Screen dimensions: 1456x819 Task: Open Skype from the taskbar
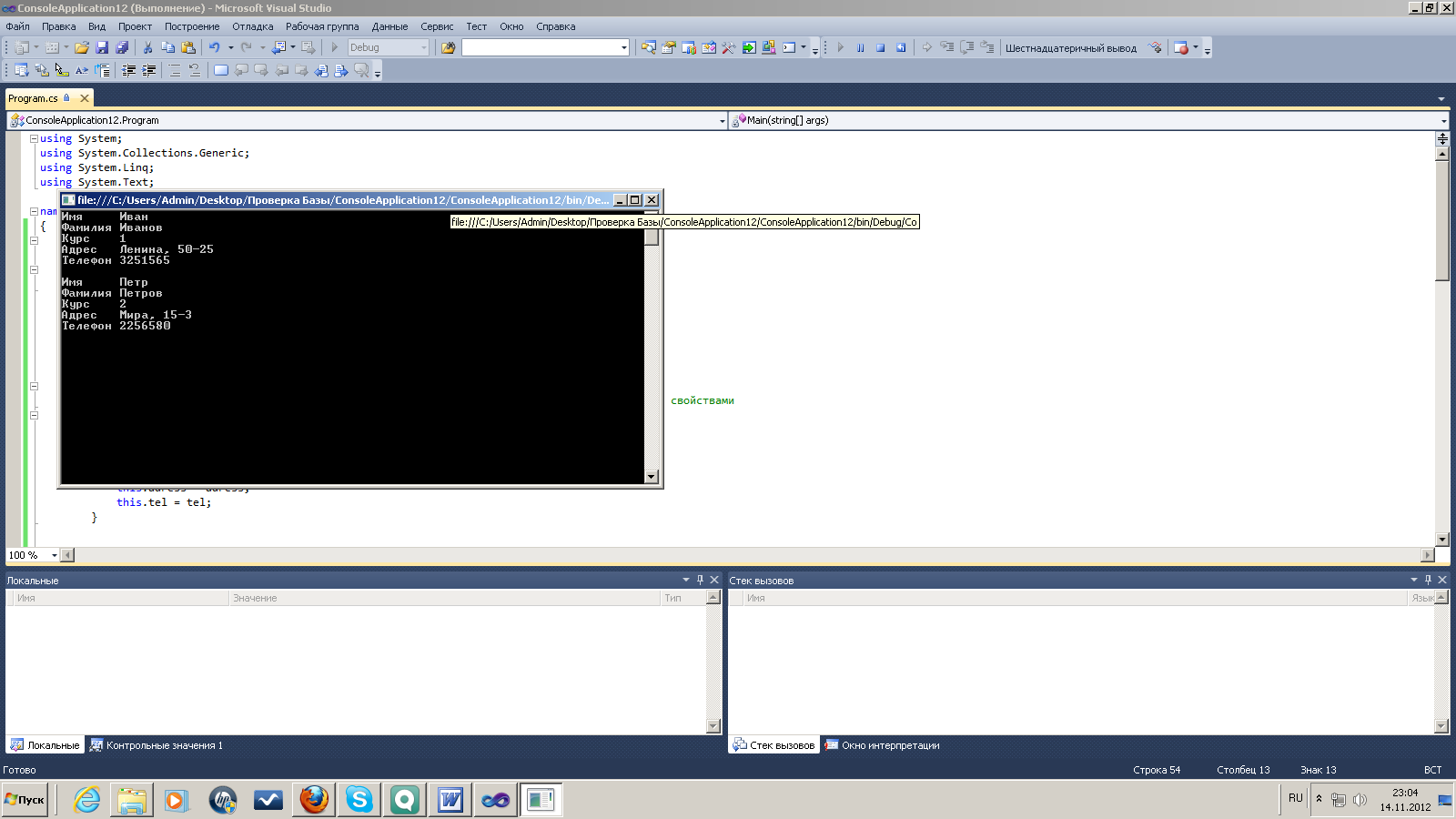pos(359,800)
